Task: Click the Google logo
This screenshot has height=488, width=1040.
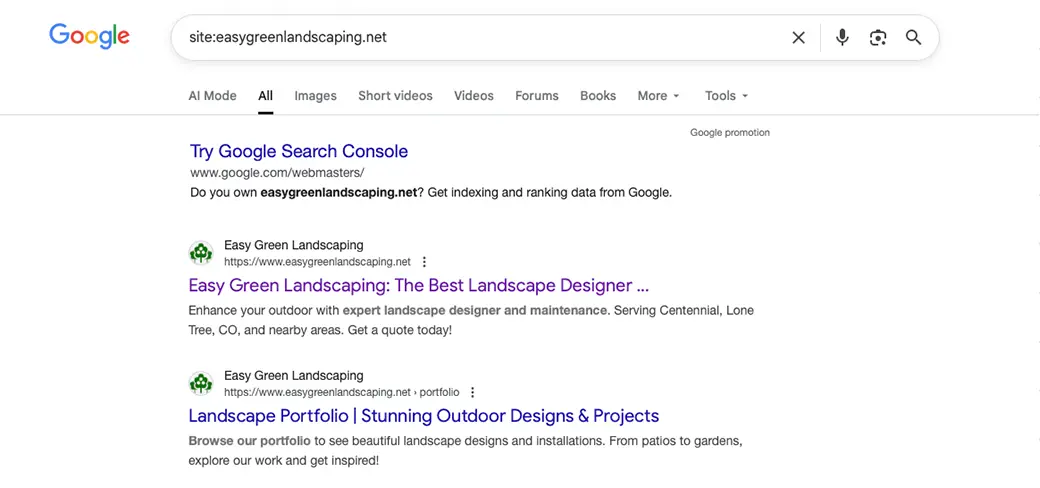Action: 89,36
